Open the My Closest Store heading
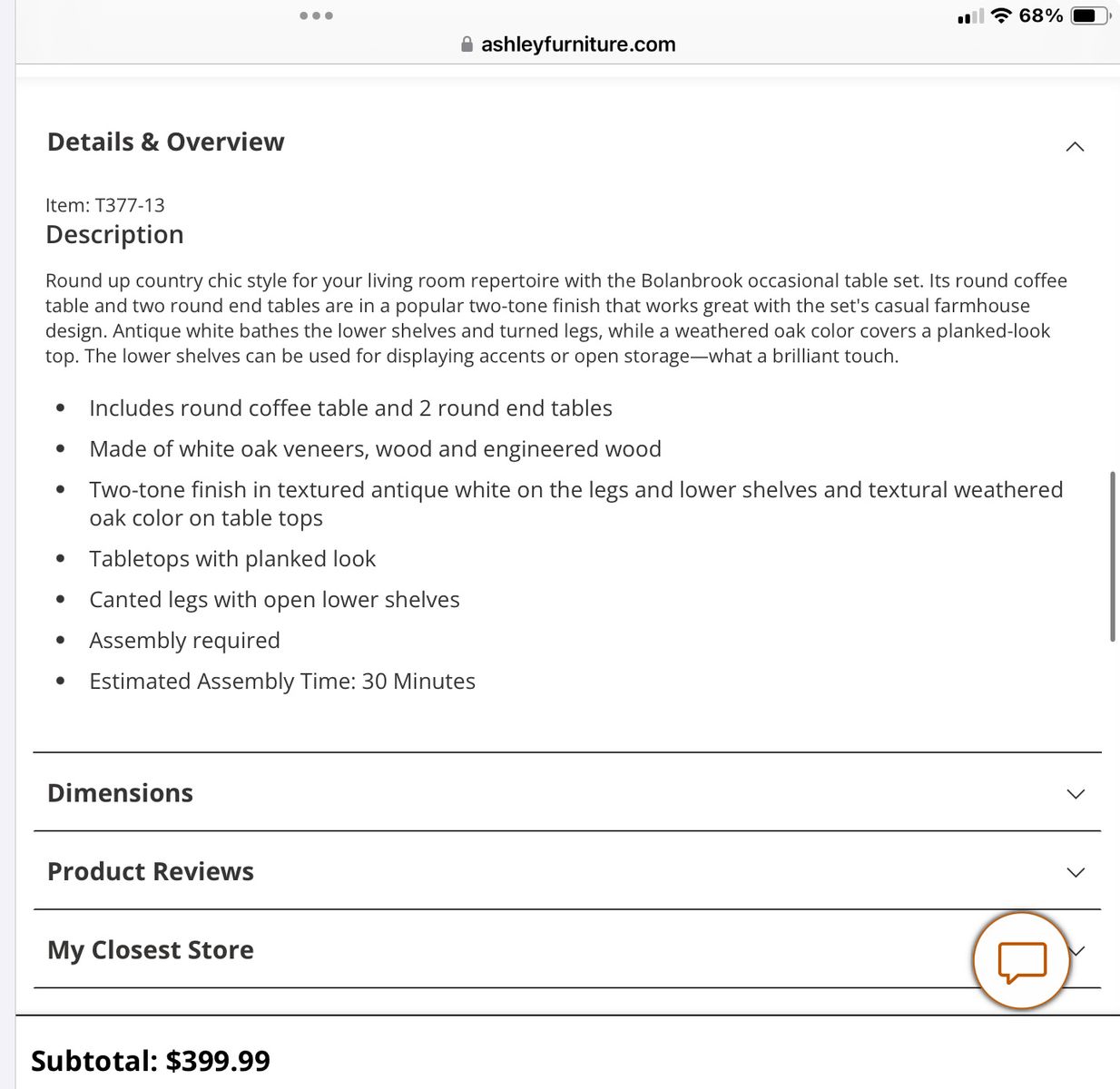The image size is (1120, 1089). [x=151, y=950]
